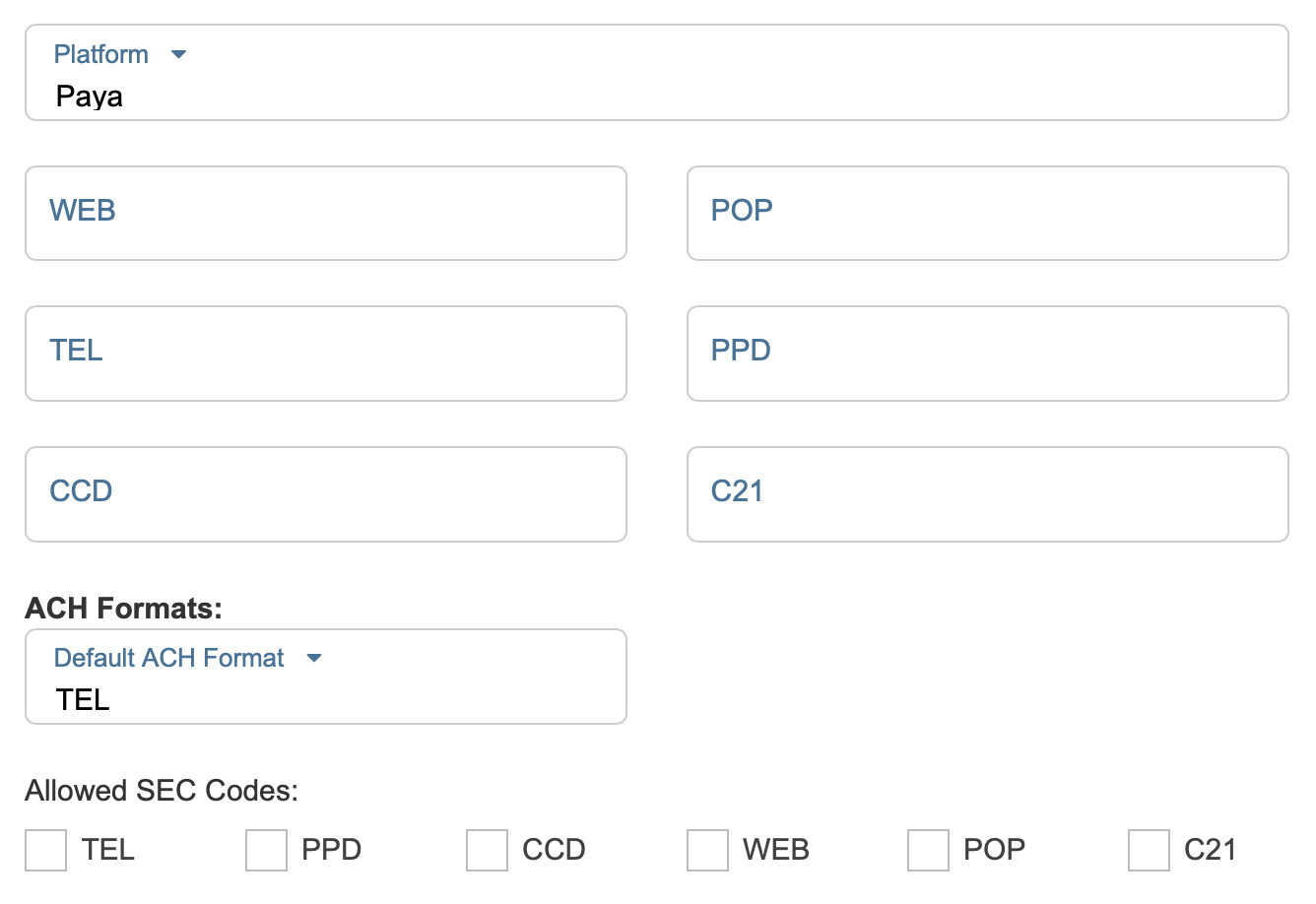
Task: Select the CCD input box
Action: click(326, 494)
